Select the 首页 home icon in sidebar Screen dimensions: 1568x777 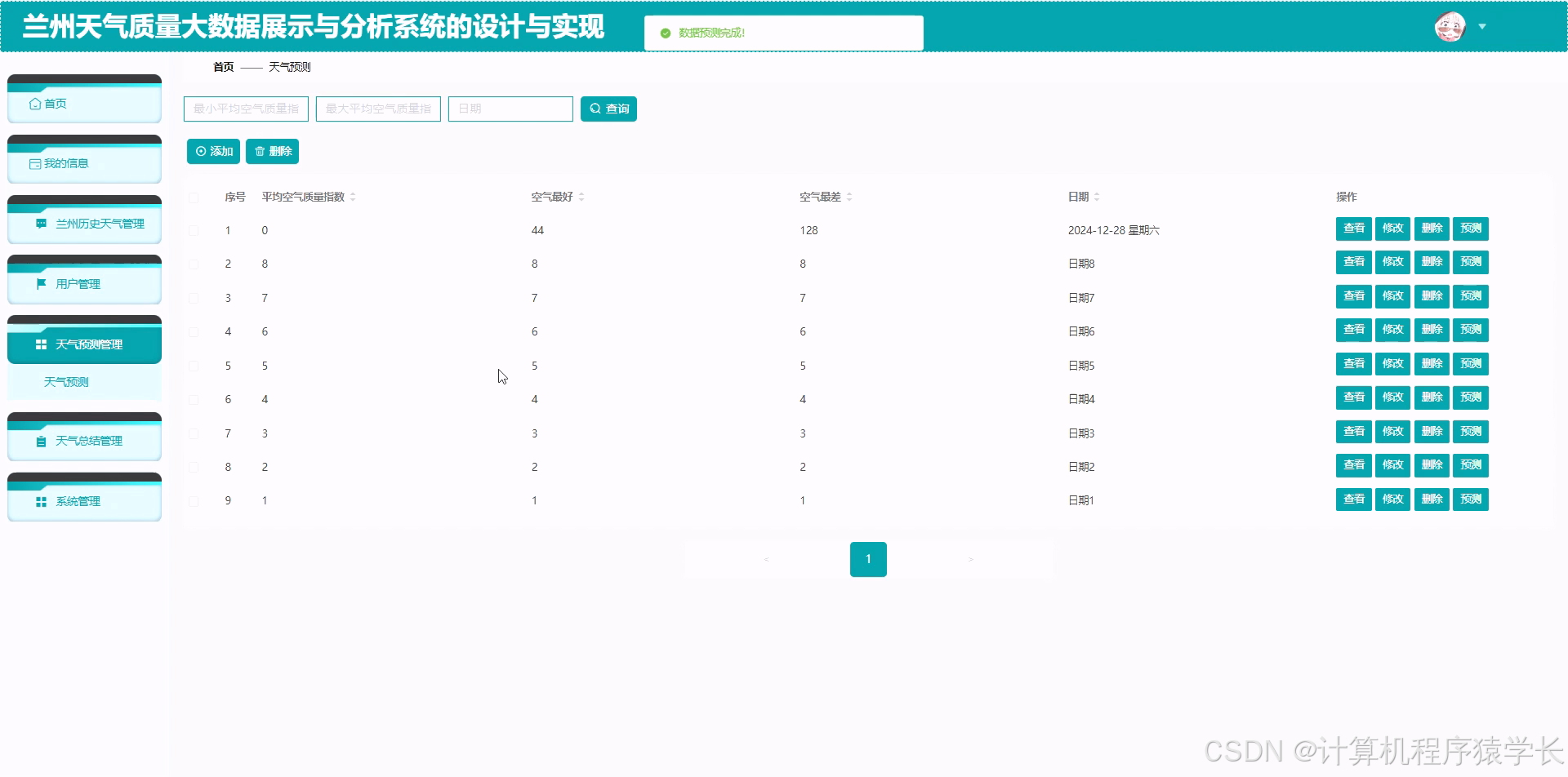point(35,104)
